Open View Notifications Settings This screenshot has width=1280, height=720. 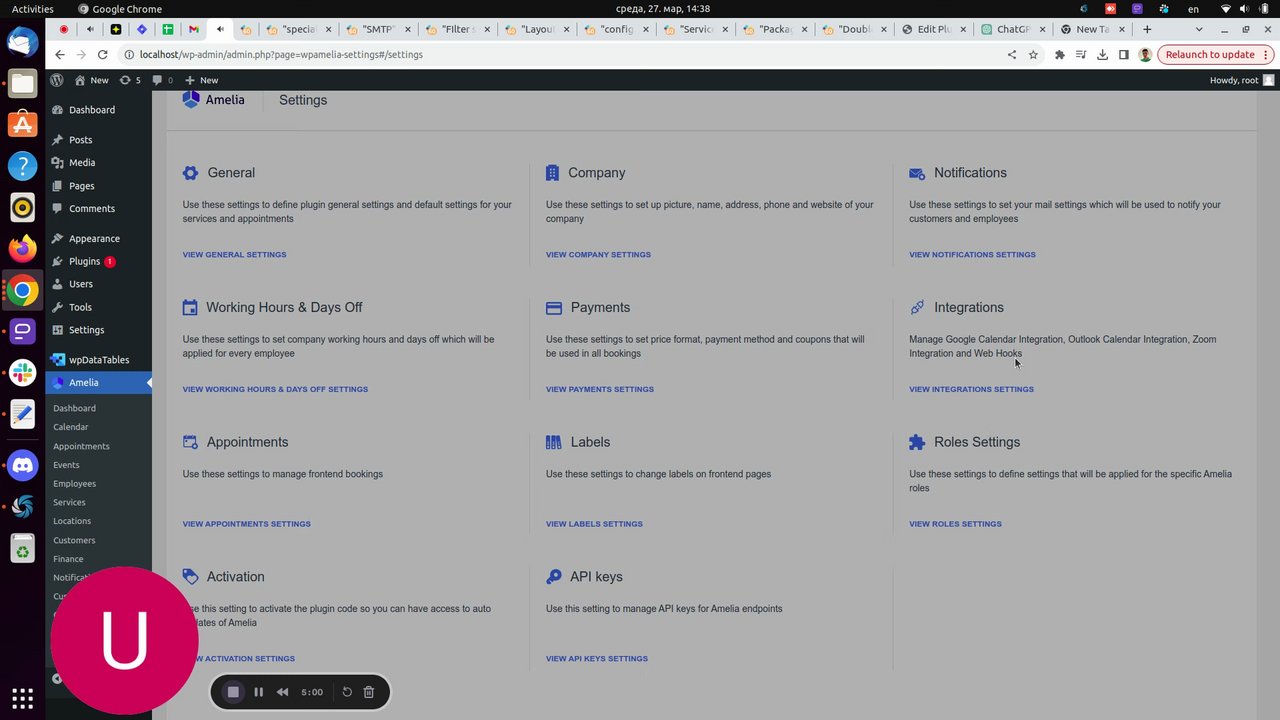pyautogui.click(x=972, y=254)
